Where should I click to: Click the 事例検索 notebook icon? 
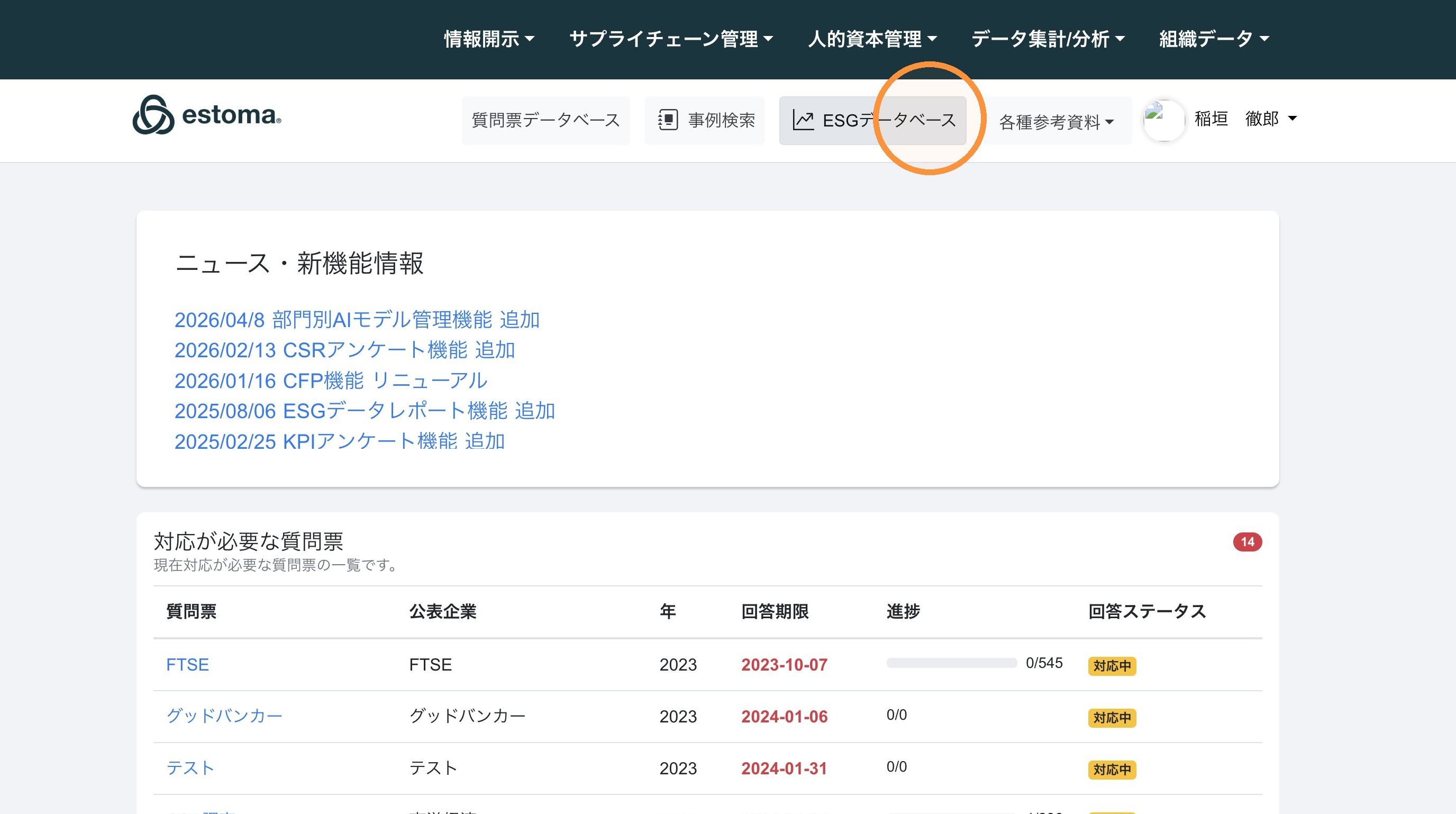(x=668, y=120)
